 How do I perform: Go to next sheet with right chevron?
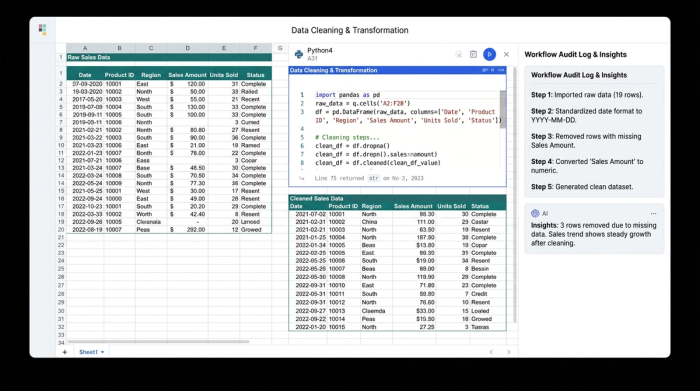pyautogui.click(x=508, y=352)
